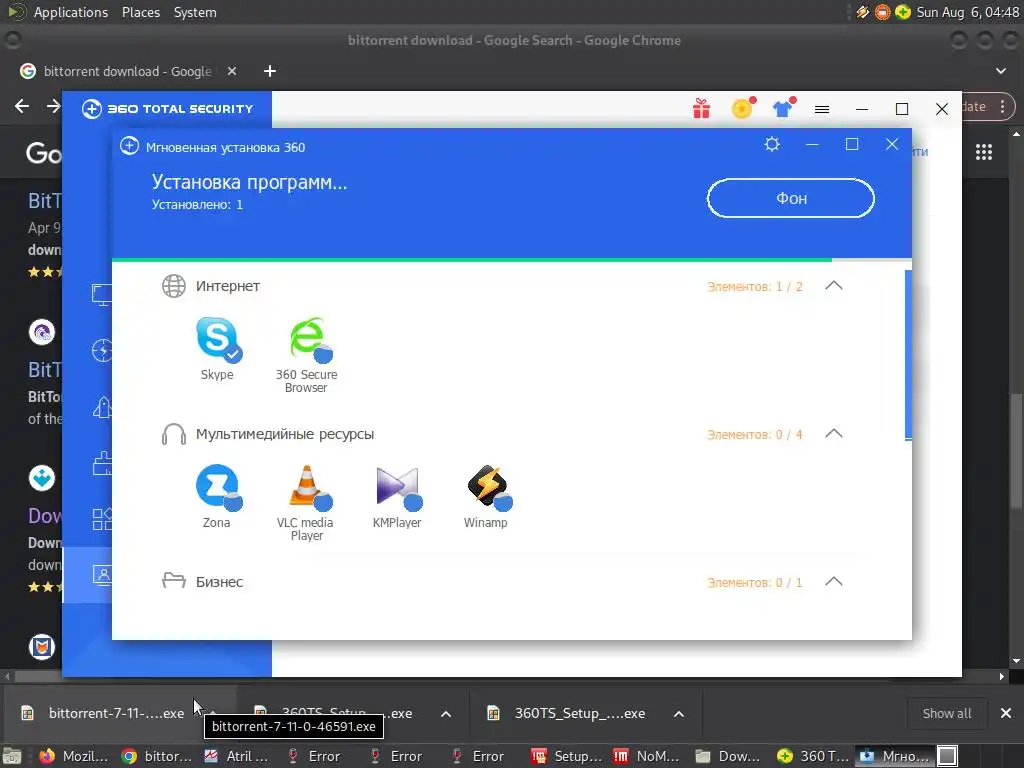Open options for second 360TS_Setup download

679,714
